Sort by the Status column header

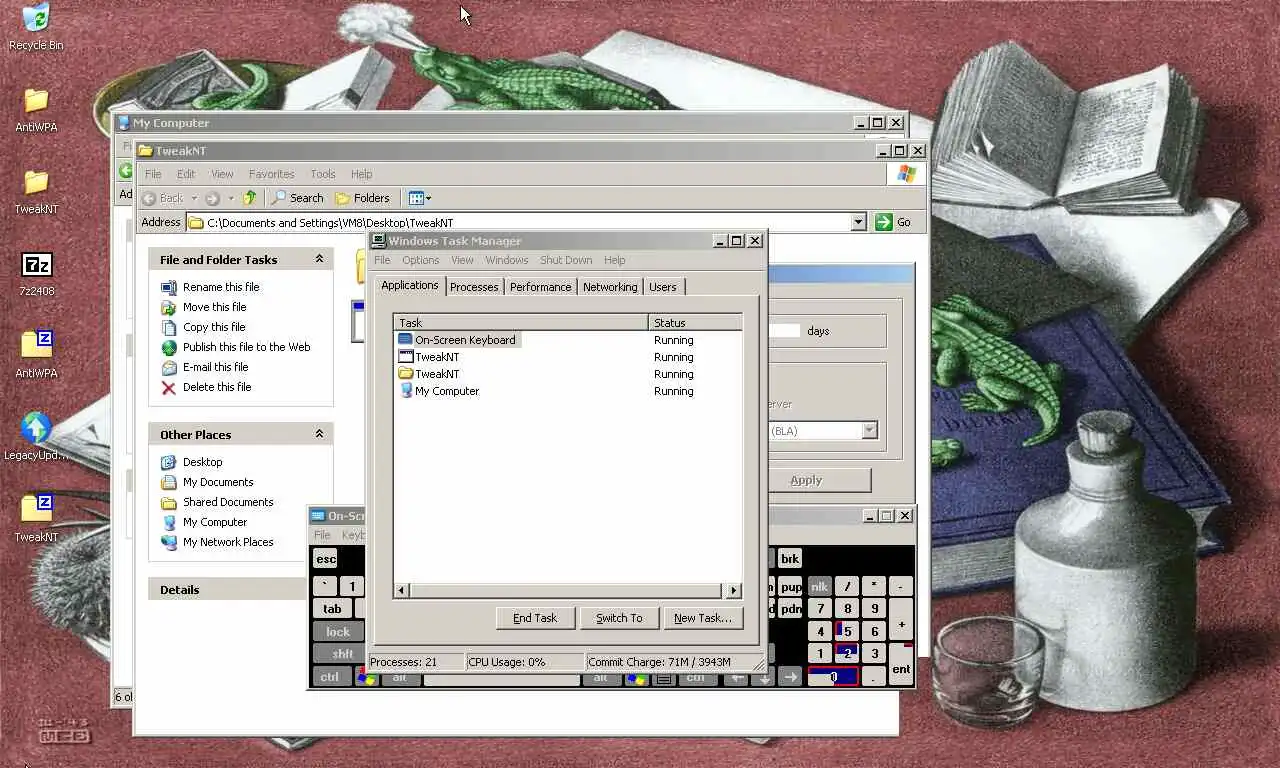click(x=695, y=323)
